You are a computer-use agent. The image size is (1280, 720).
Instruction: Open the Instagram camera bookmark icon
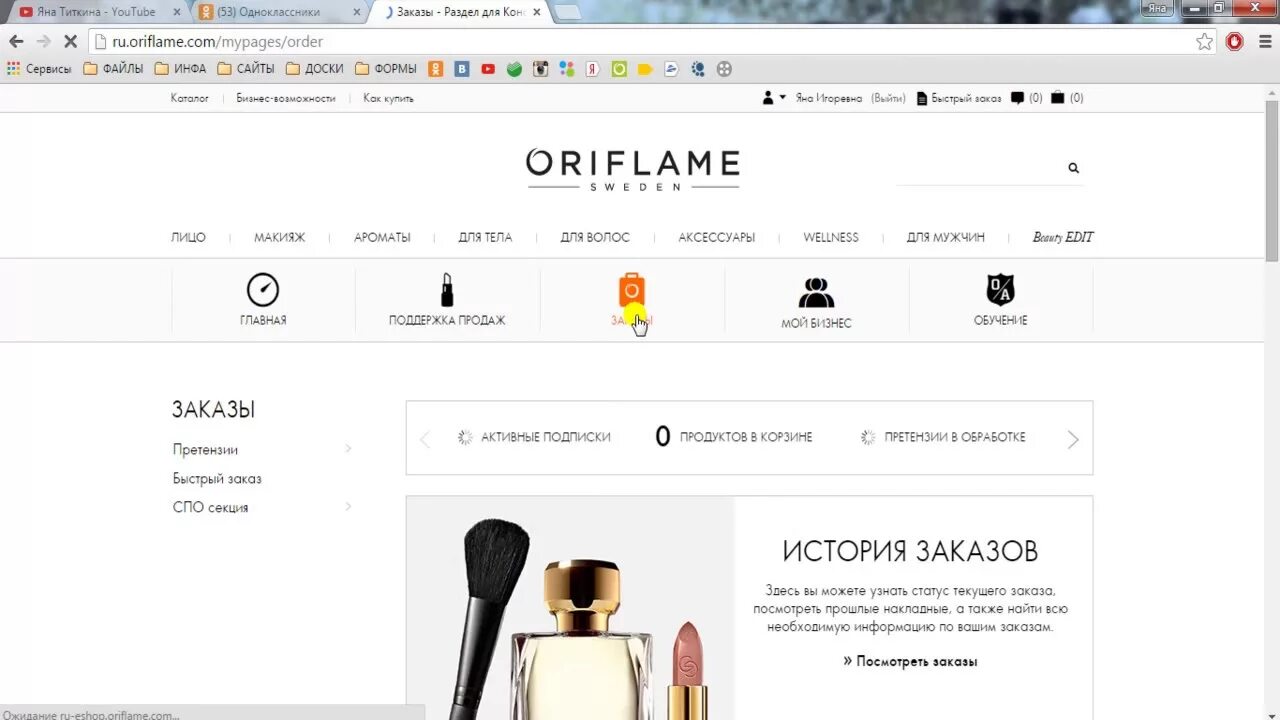[540, 69]
